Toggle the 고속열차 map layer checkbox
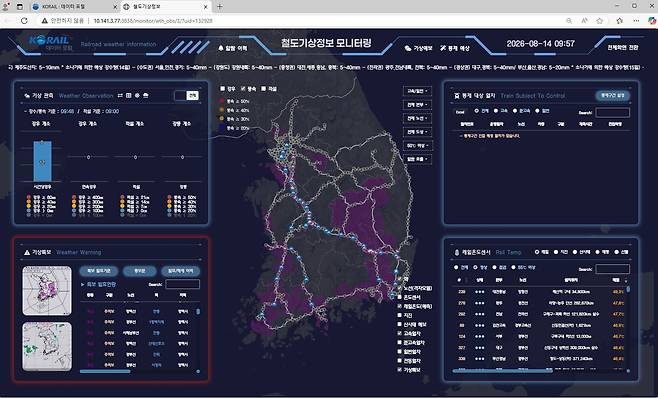The width and height of the screenshot is (658, 398). (x=400, y=333)
